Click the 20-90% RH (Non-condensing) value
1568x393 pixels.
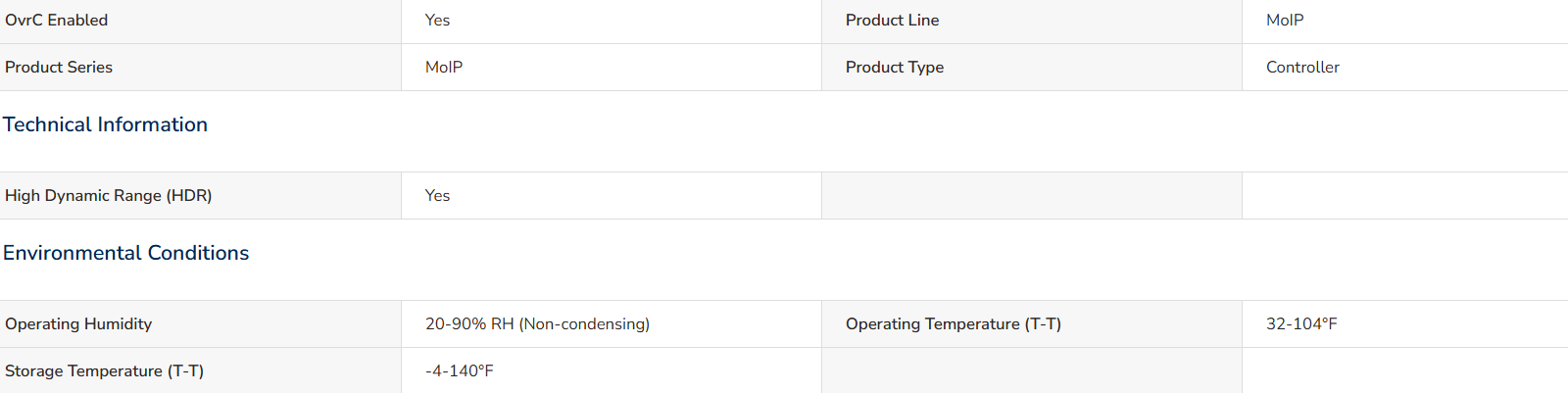(x=537, y=324)
